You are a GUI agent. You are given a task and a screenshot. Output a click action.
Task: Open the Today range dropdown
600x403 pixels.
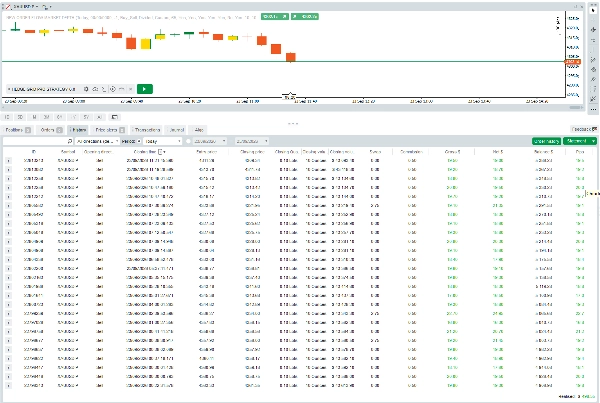pyautogui.click(x=162, y=141)
